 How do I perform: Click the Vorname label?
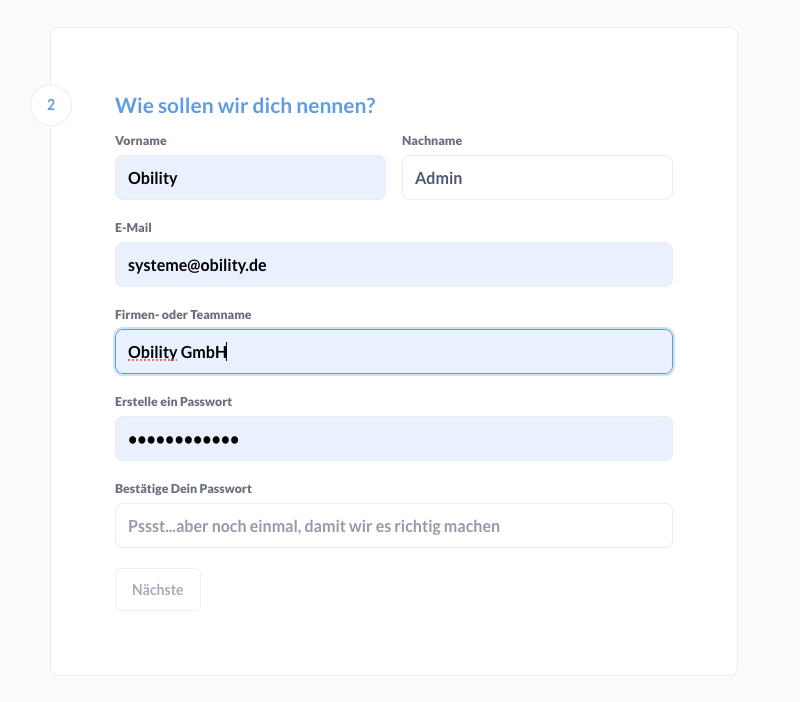click(141, 141)
